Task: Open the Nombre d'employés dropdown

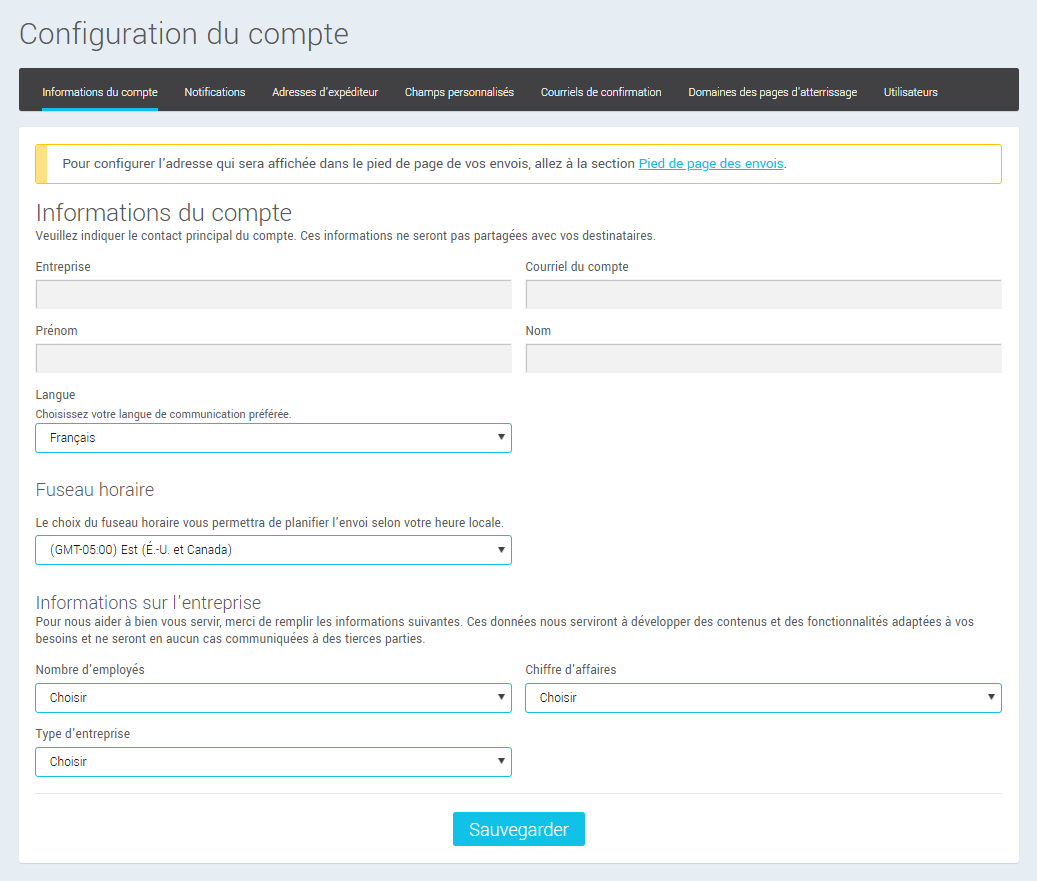Action: click(x=273, y=697)
